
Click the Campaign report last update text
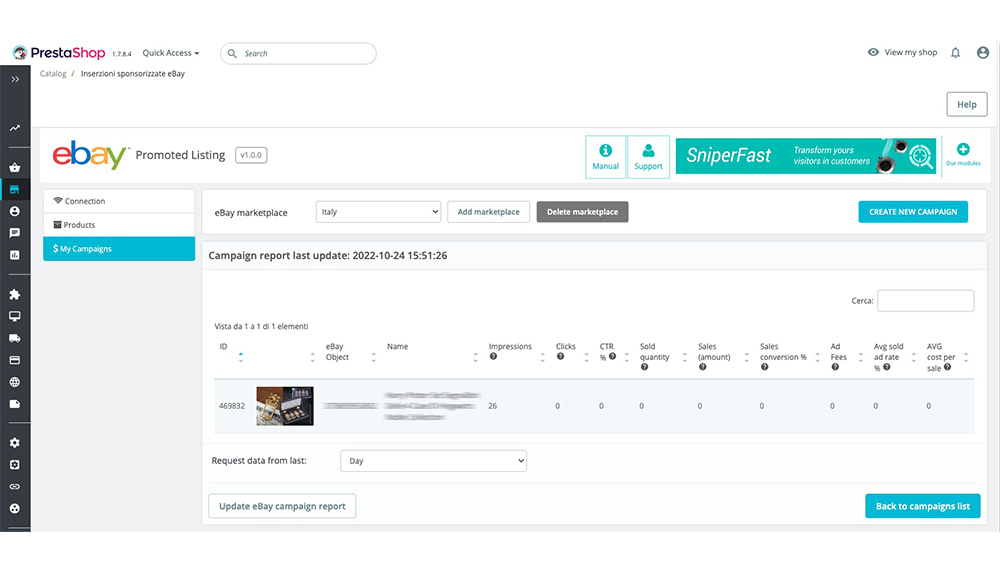click(328, 256)
